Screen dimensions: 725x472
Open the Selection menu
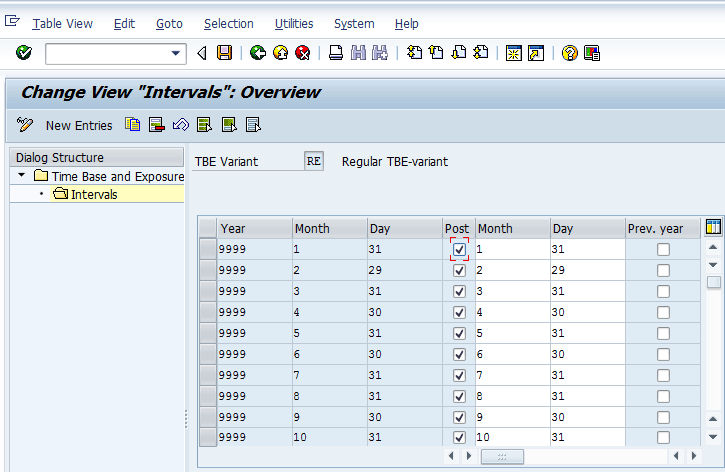click(x=228, y=23)
